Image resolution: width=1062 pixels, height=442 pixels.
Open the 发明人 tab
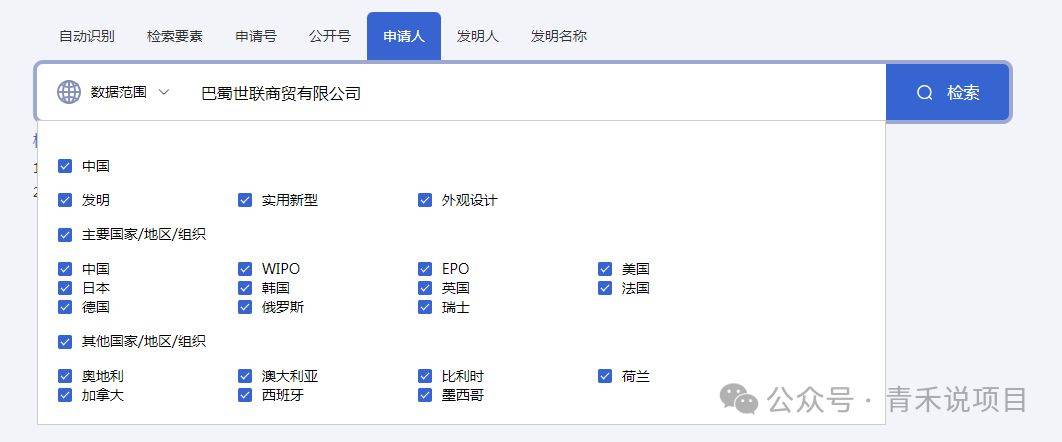pos(478,36)
